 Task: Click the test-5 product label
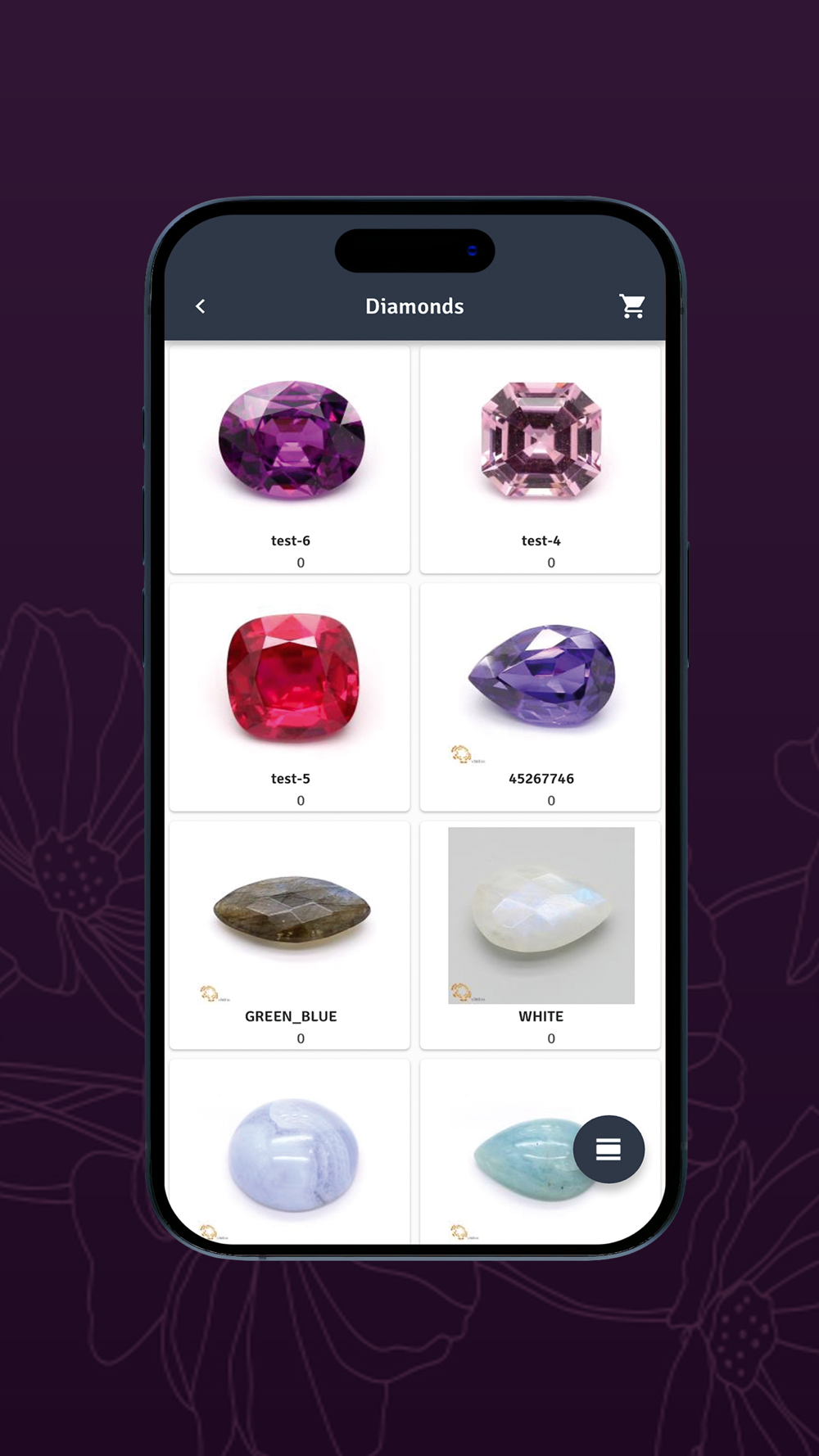click(x=291, y=779)
